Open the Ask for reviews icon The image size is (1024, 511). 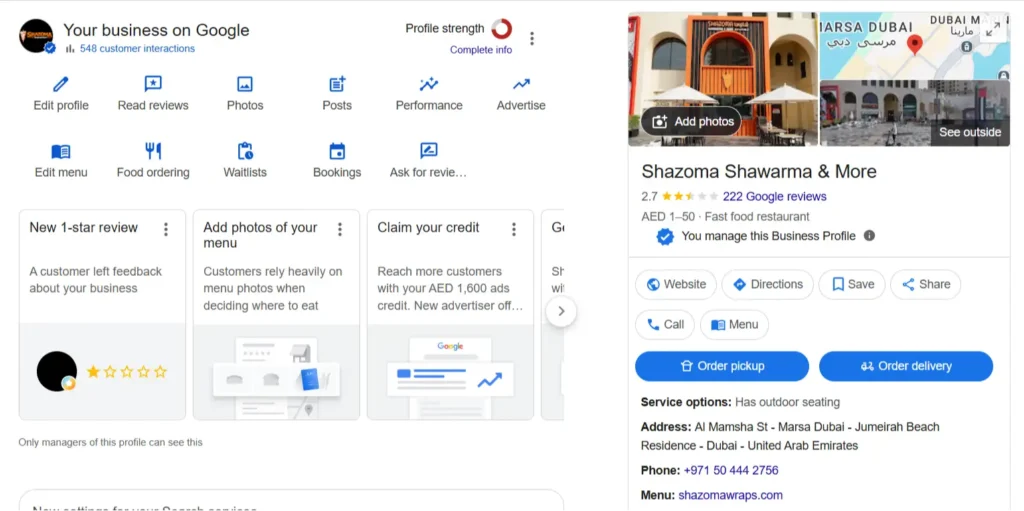click(x=428, y=151)
